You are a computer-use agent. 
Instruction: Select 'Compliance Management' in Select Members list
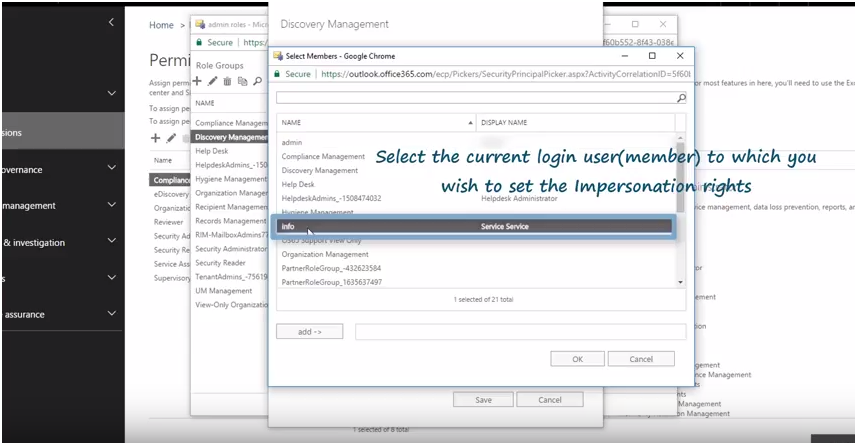tap(476, 157)
